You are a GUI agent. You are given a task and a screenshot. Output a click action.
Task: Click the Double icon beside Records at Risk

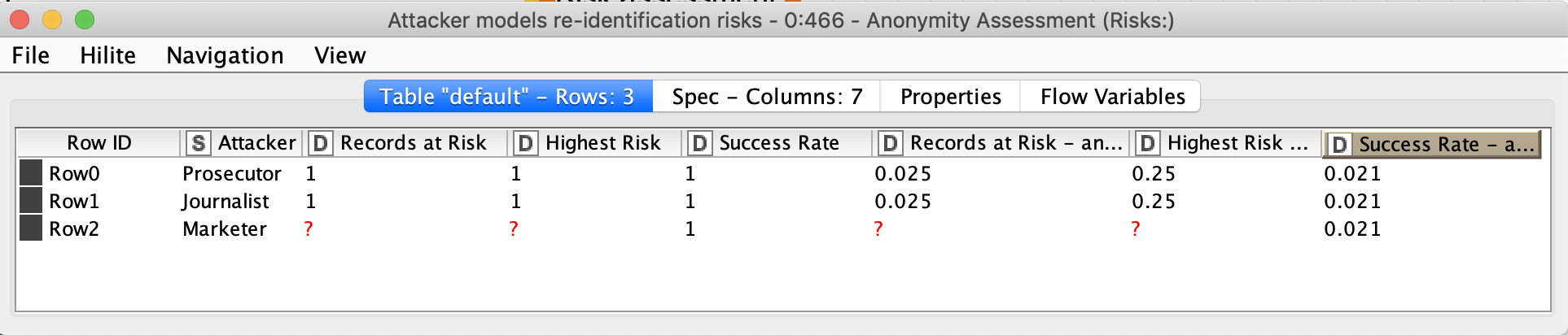[x=321, y=143]
